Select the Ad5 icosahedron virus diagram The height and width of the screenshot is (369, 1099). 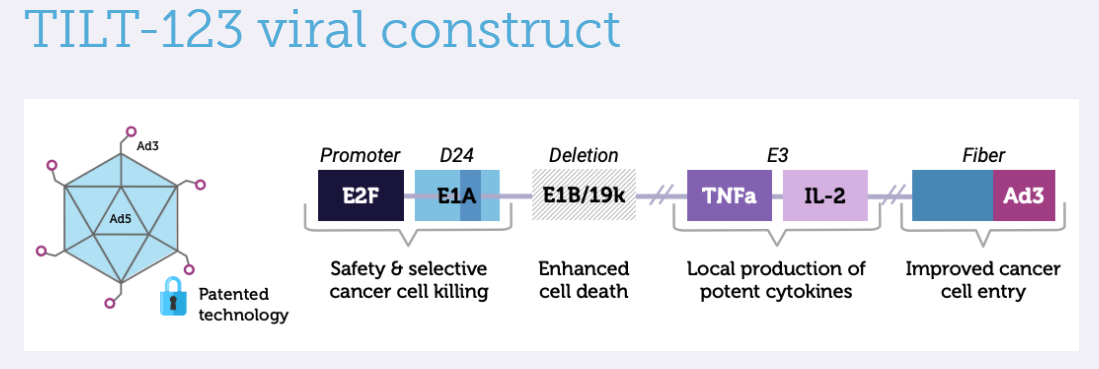coord(121,218)
